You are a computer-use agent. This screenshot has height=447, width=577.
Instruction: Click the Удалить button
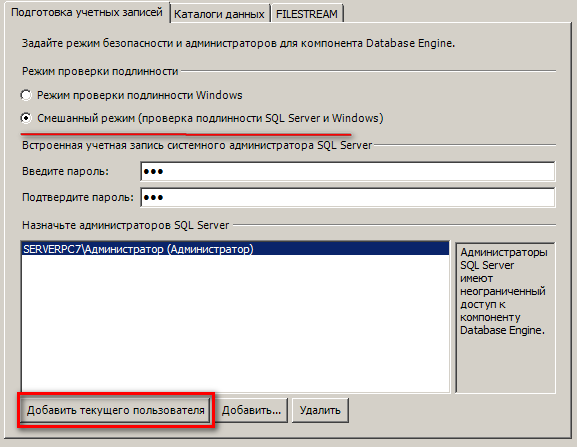point(320,410)
